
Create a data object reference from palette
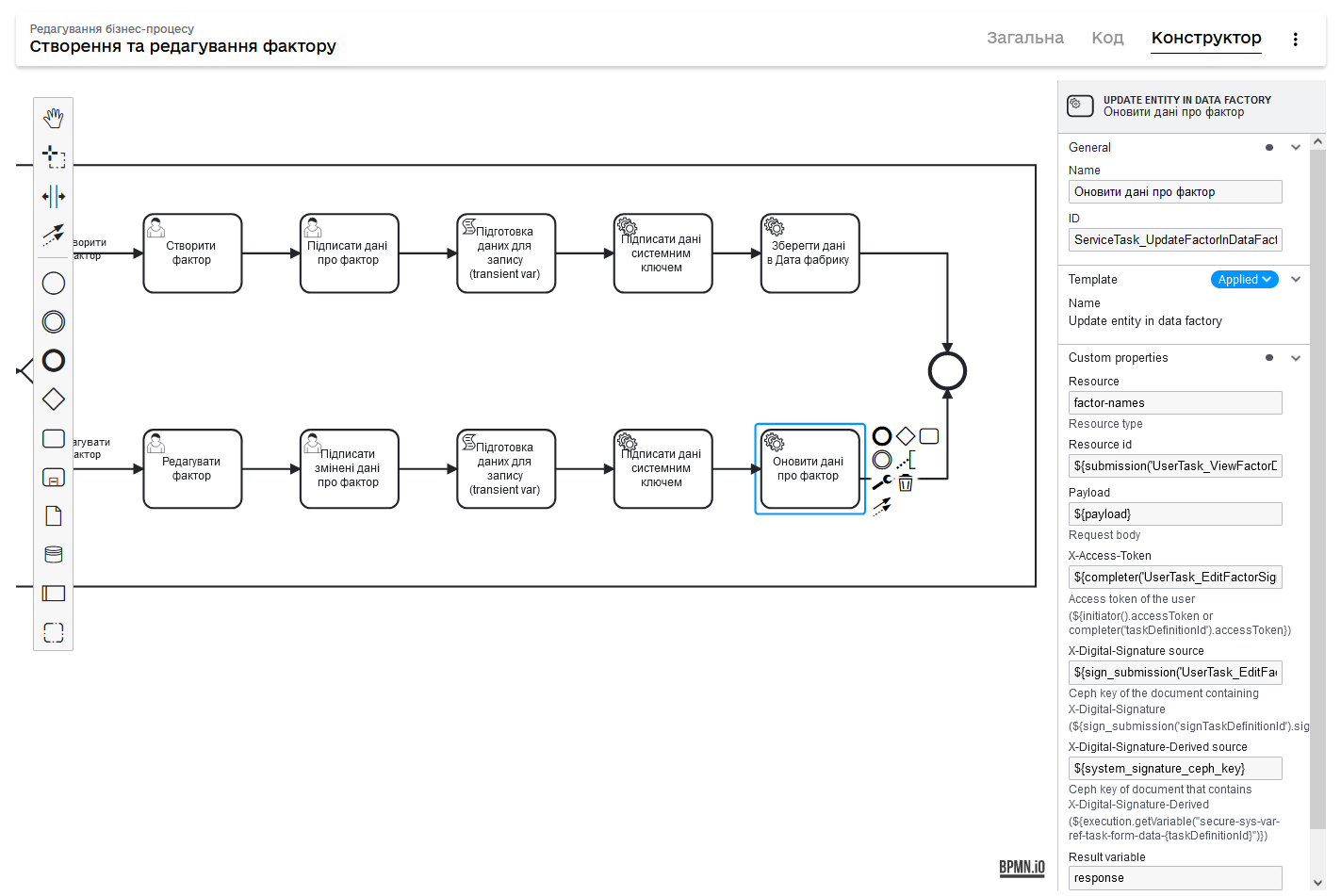pyautogui.click(x=54, y=515)
